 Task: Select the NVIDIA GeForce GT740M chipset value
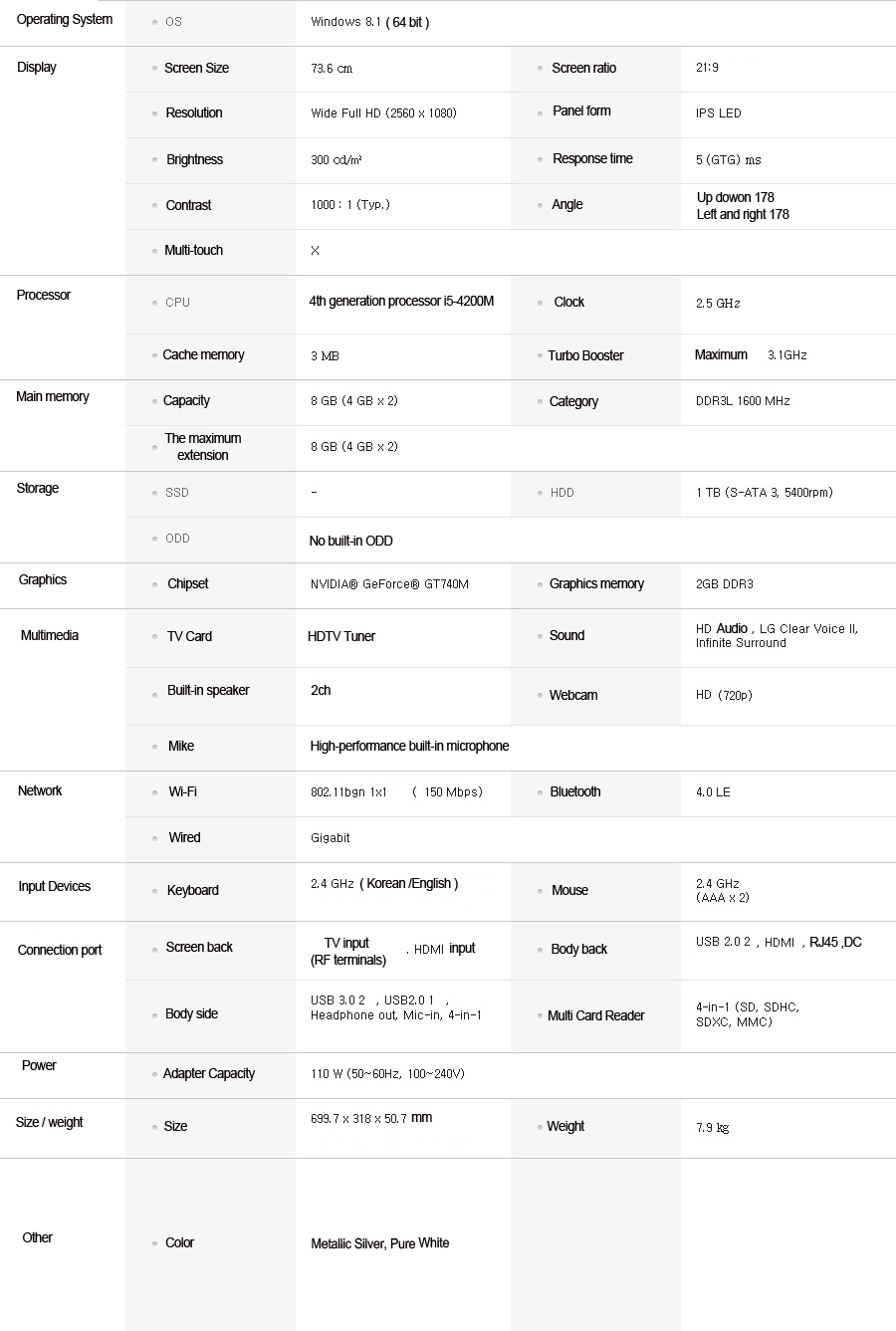pyautogui.click(x=389, y=584)
